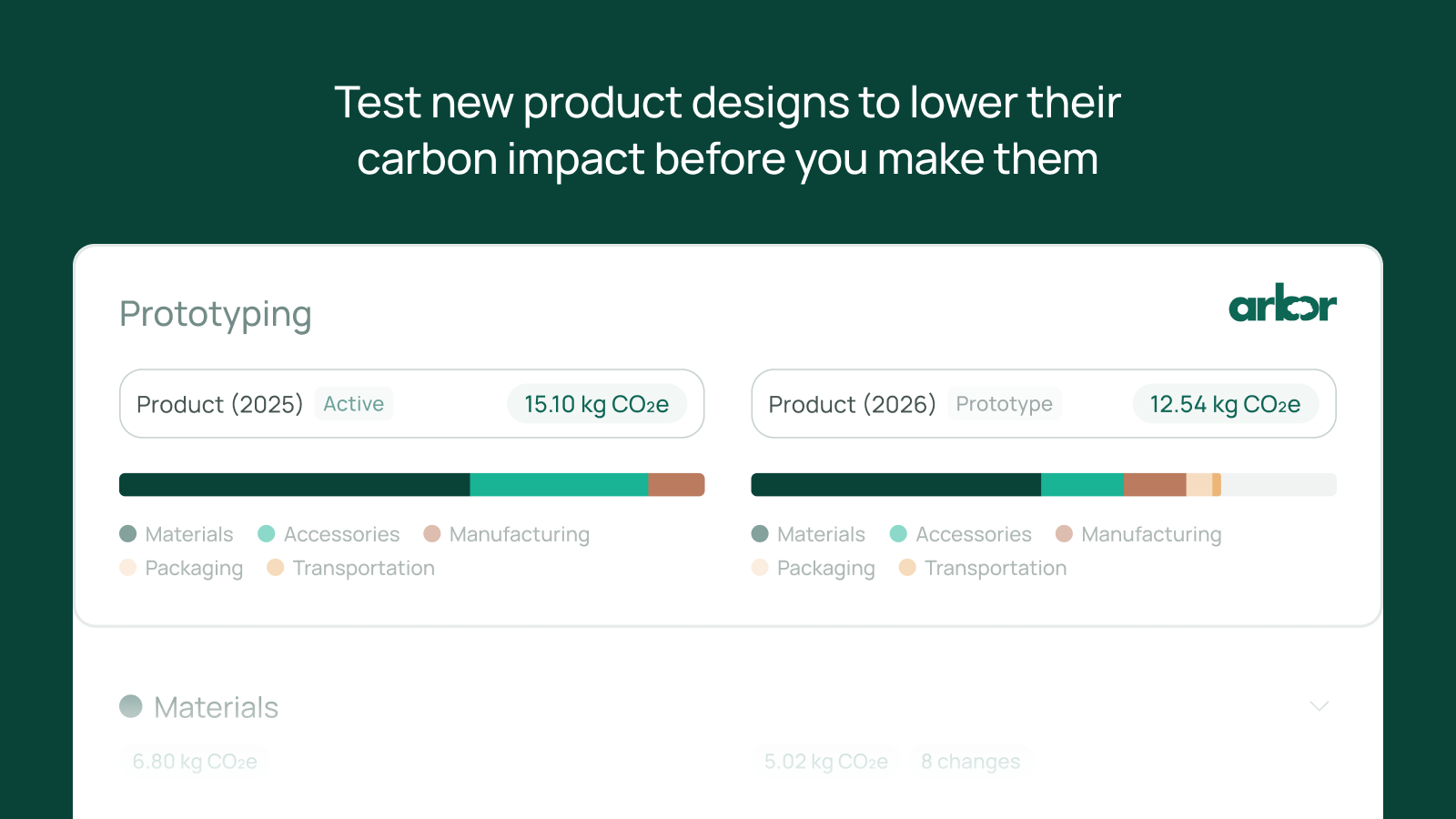Select Materials legend dot under Product 2025
Screen dimensions: 1456x819
pos(127,533)
